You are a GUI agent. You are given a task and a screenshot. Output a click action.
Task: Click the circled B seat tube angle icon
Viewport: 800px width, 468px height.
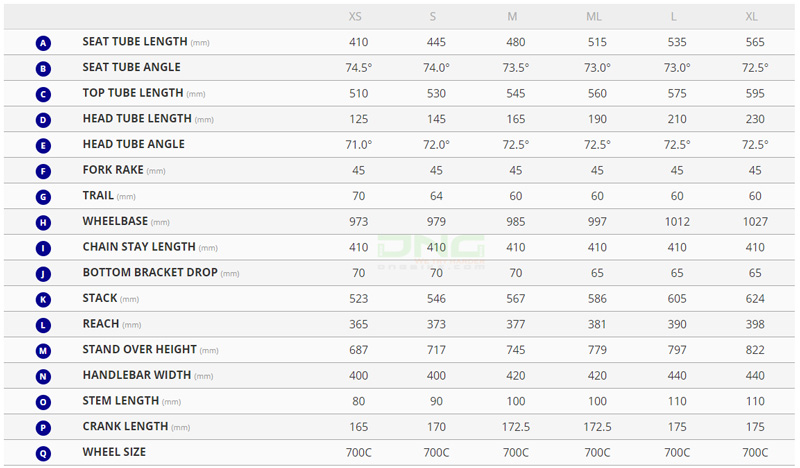coord(43,69)
